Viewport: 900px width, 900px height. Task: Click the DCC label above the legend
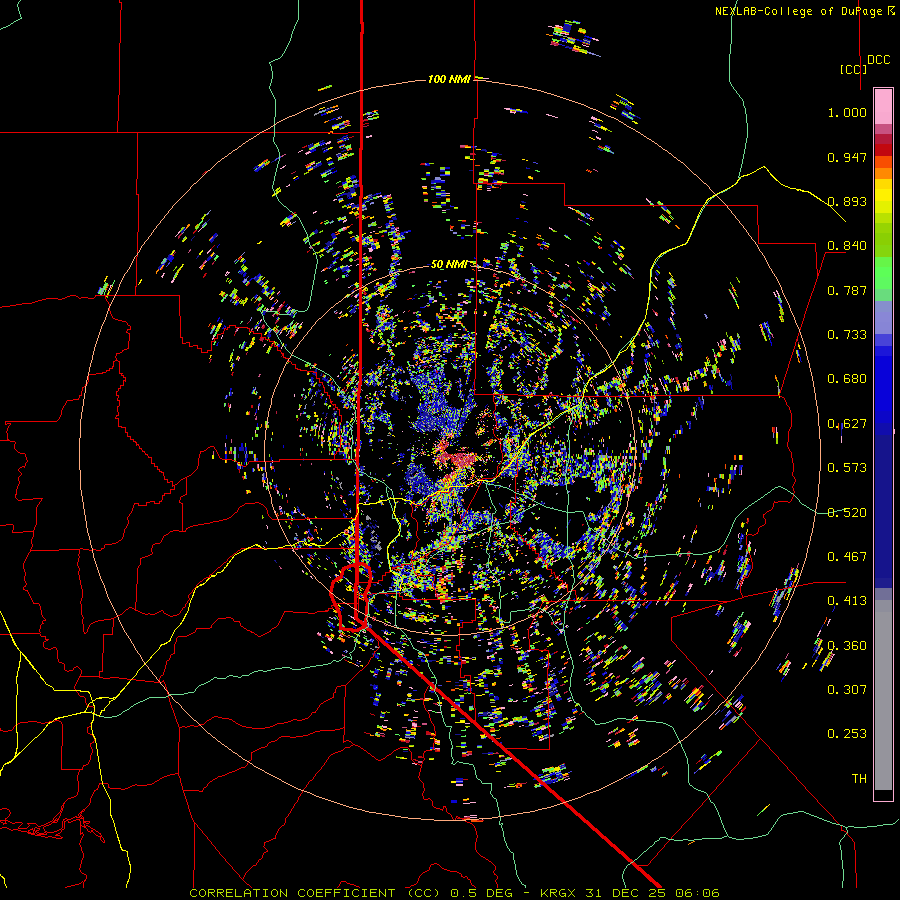click(x=879, y=60)
